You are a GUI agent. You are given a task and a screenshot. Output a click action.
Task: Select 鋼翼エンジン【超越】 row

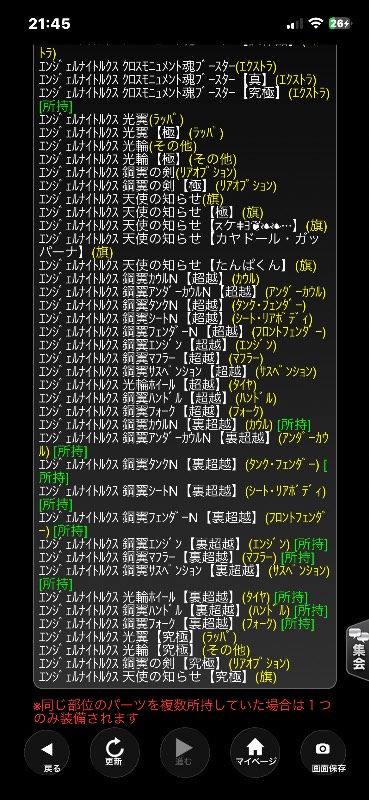(x=158, y=345)
